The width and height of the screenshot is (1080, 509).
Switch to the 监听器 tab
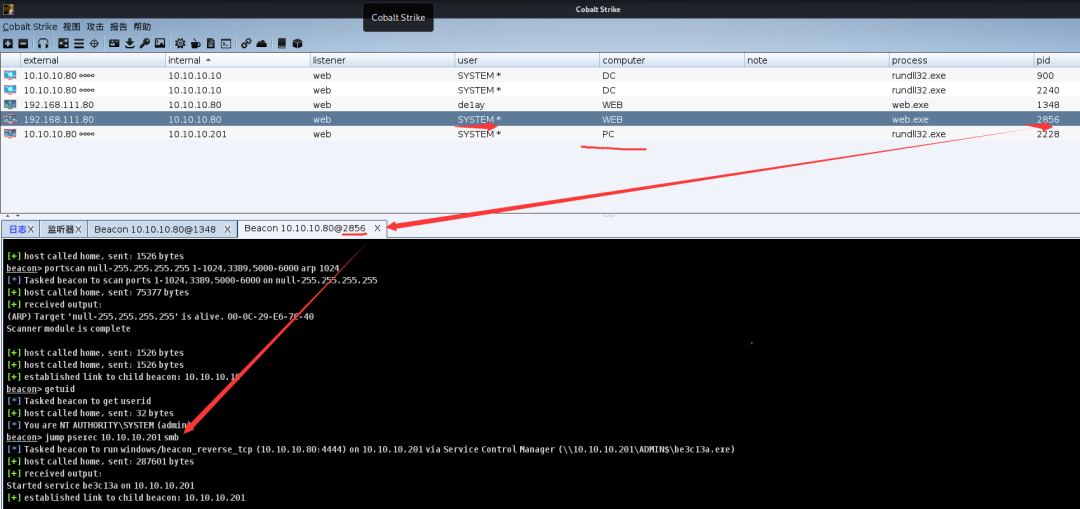pyautogui.click(x=61, y=229)
